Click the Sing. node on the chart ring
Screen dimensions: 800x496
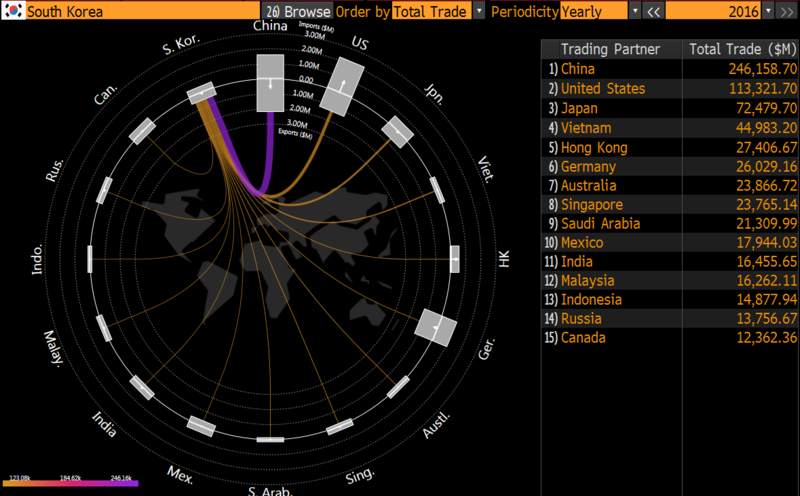(340, 427)
